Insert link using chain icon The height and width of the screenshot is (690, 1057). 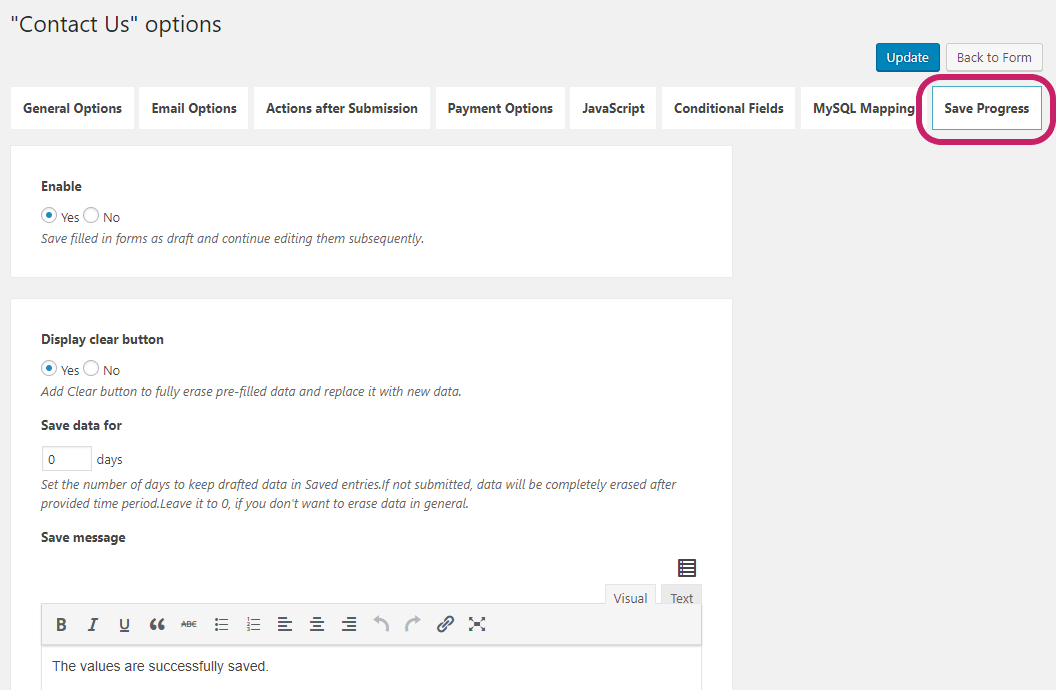(x=445, y=625)
